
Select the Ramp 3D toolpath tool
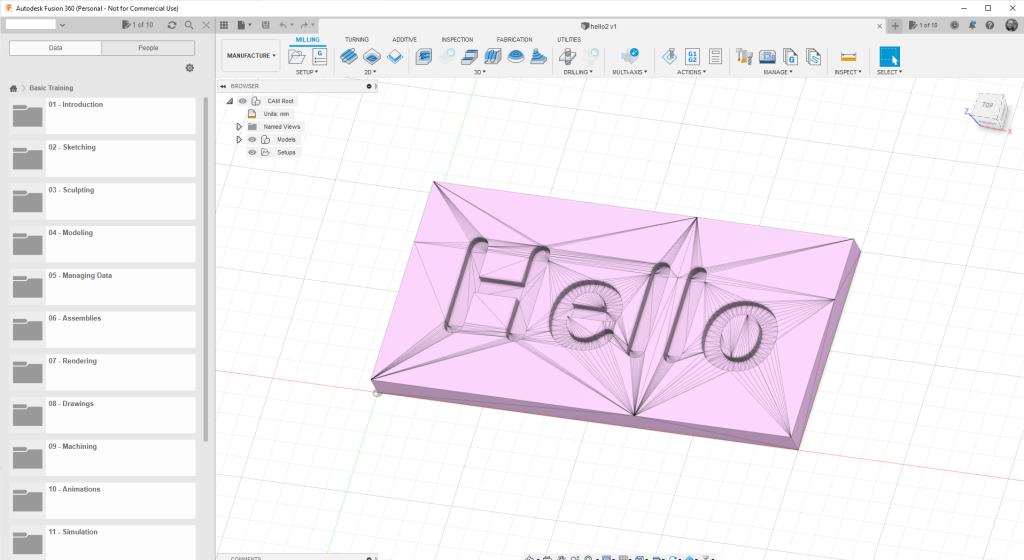click(538, 57)
